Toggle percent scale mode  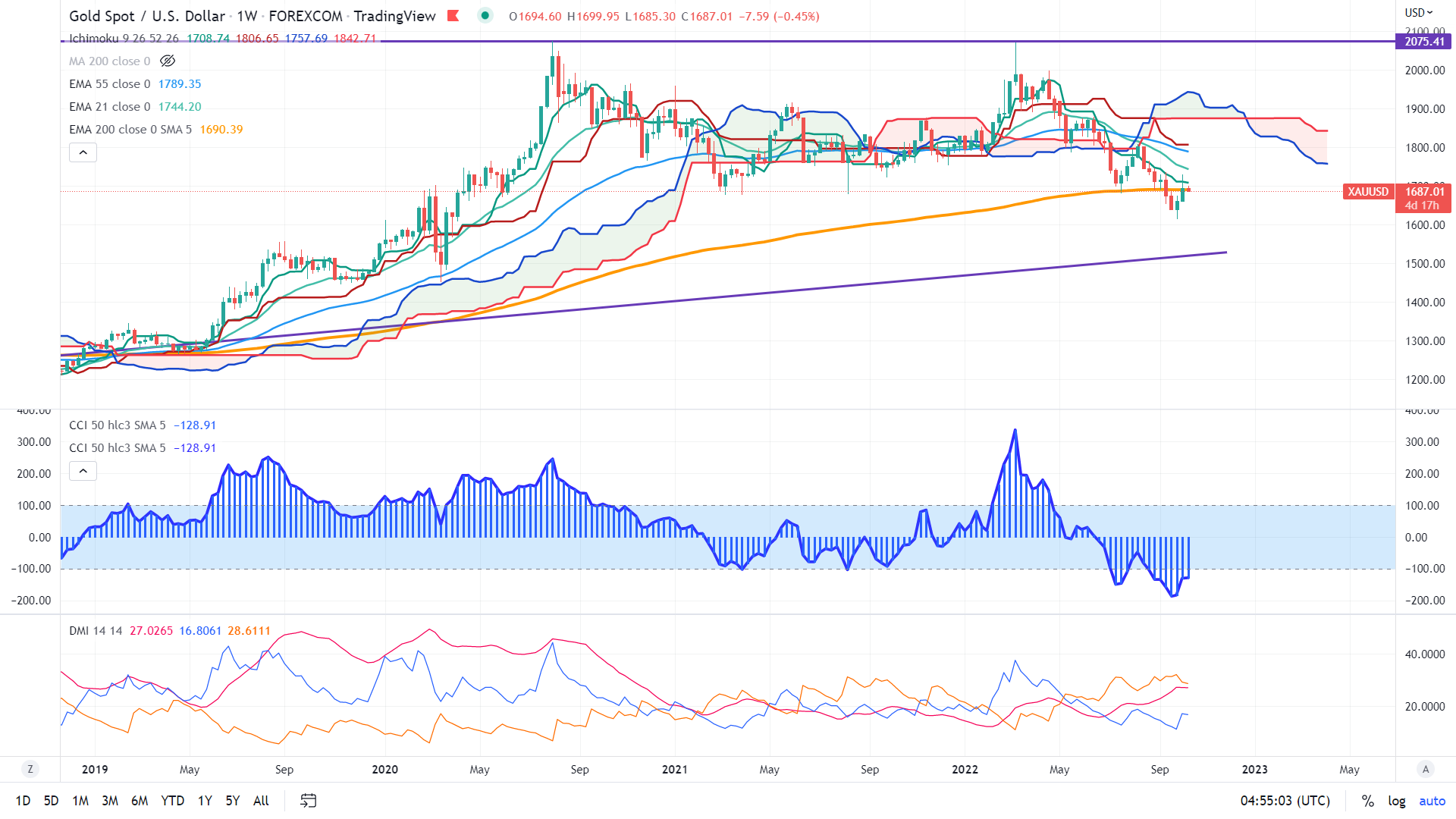point(1367,801)
